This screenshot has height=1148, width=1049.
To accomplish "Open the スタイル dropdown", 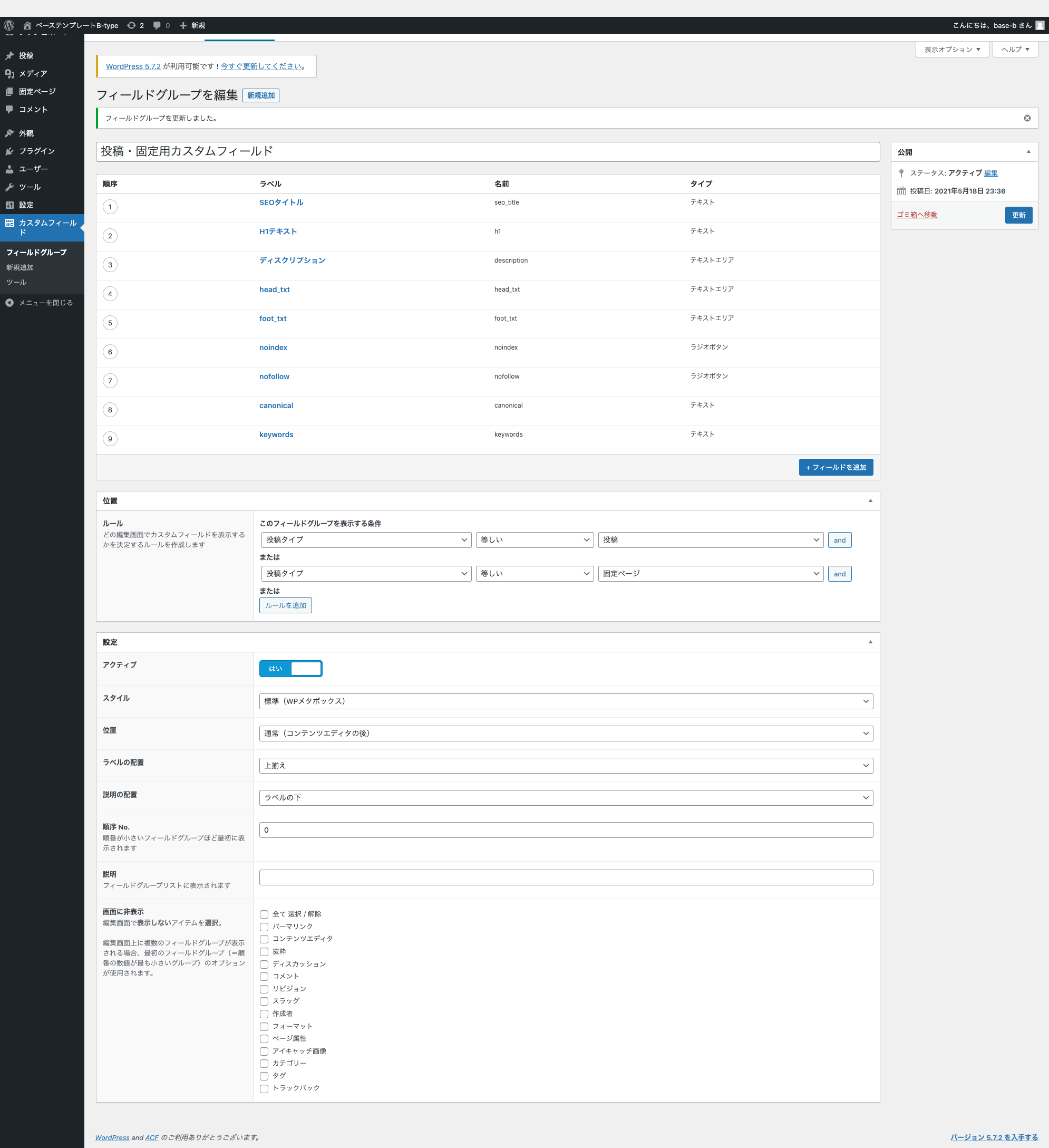I will (x=566, y=701).
